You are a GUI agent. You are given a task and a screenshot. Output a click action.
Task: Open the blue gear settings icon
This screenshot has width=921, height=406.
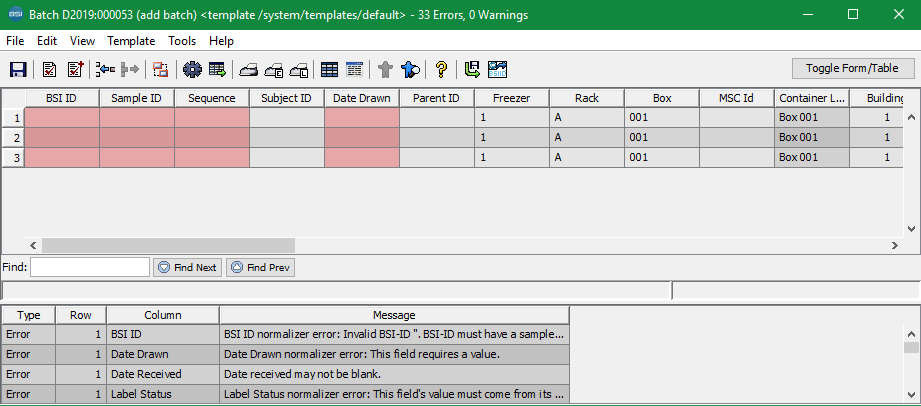click(192, 69)
